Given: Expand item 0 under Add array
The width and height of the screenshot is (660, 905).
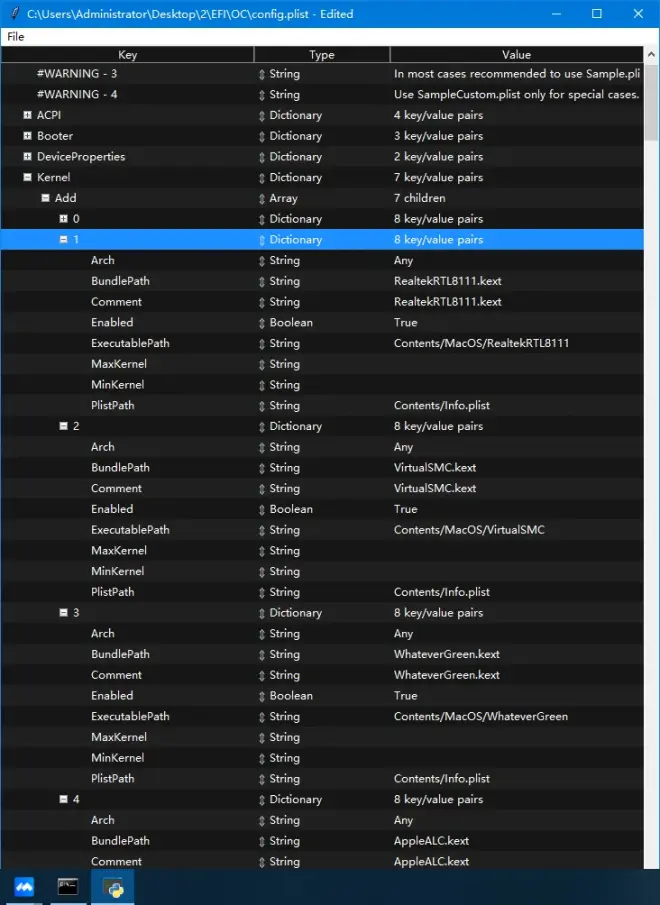Looking at the screenshot, I should (63, 219).
